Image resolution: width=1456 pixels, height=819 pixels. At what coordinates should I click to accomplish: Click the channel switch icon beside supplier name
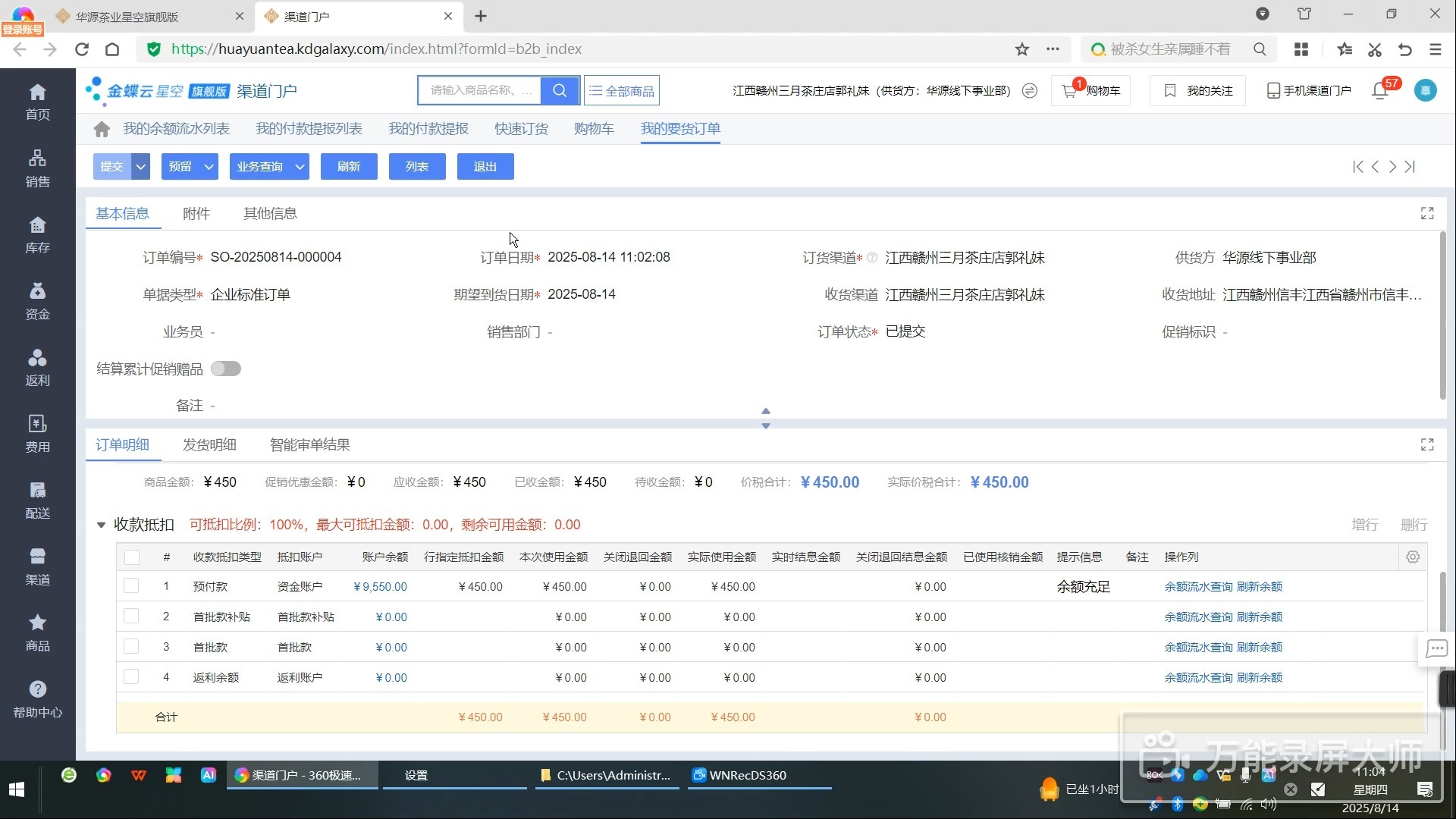click(1029, 90)
